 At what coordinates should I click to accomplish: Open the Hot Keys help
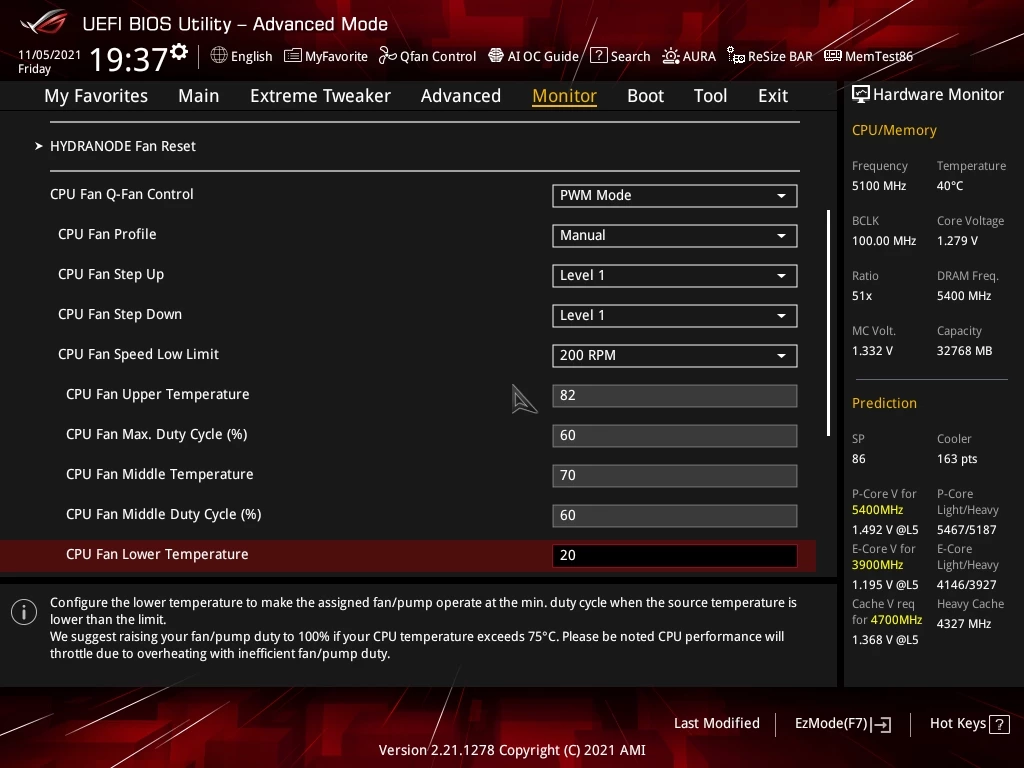click(969, 724)
